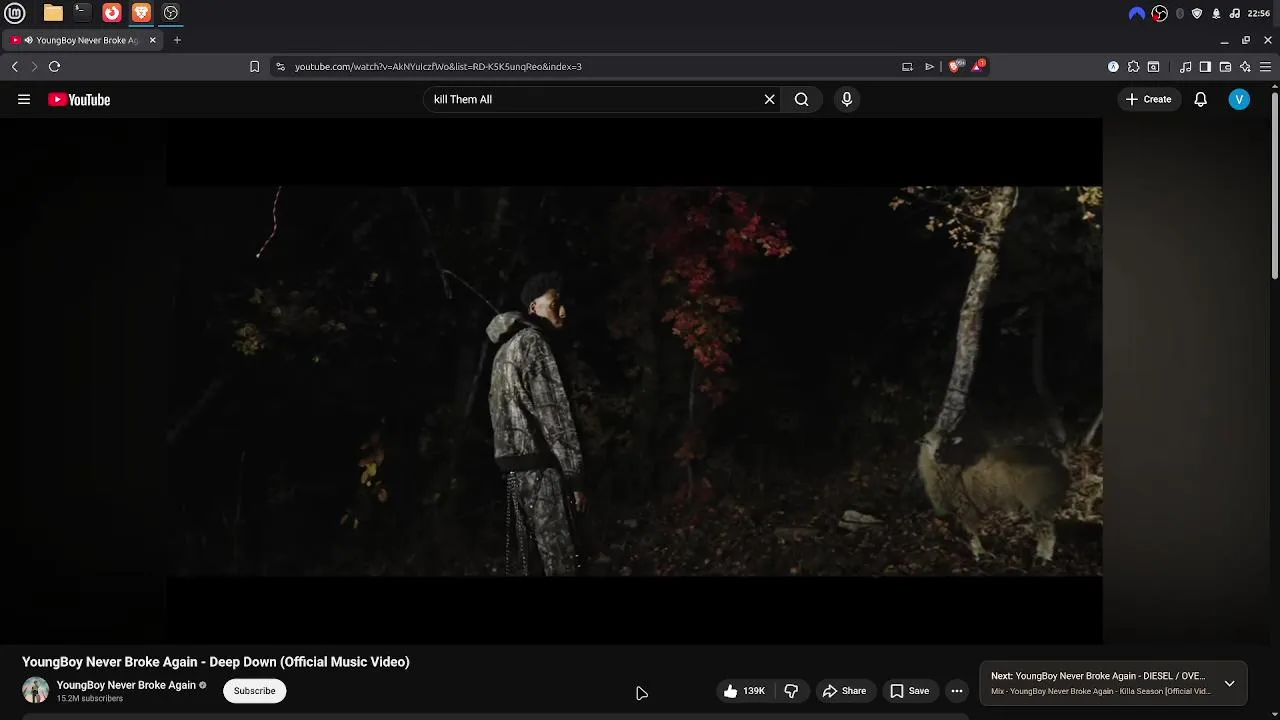The width and height of the screenshot is (1280, 720).
Task: Click the page vertical scrollbar
Action: pos(1274,185)
